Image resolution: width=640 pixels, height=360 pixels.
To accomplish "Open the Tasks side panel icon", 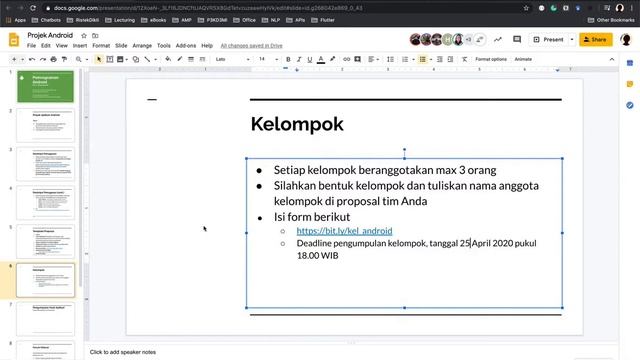I will (x=630, y=105).
